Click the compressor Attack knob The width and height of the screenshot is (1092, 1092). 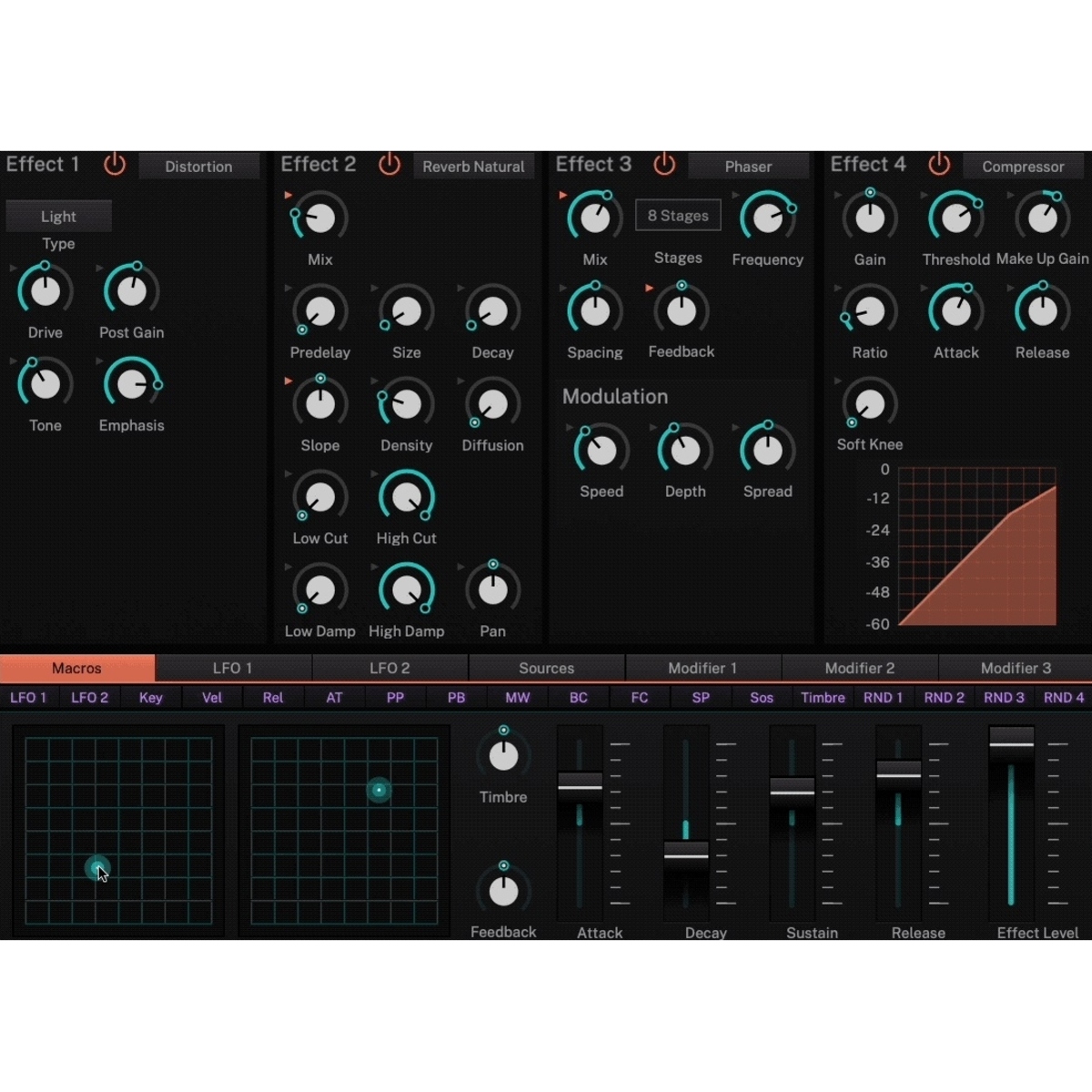pos(956,311)
